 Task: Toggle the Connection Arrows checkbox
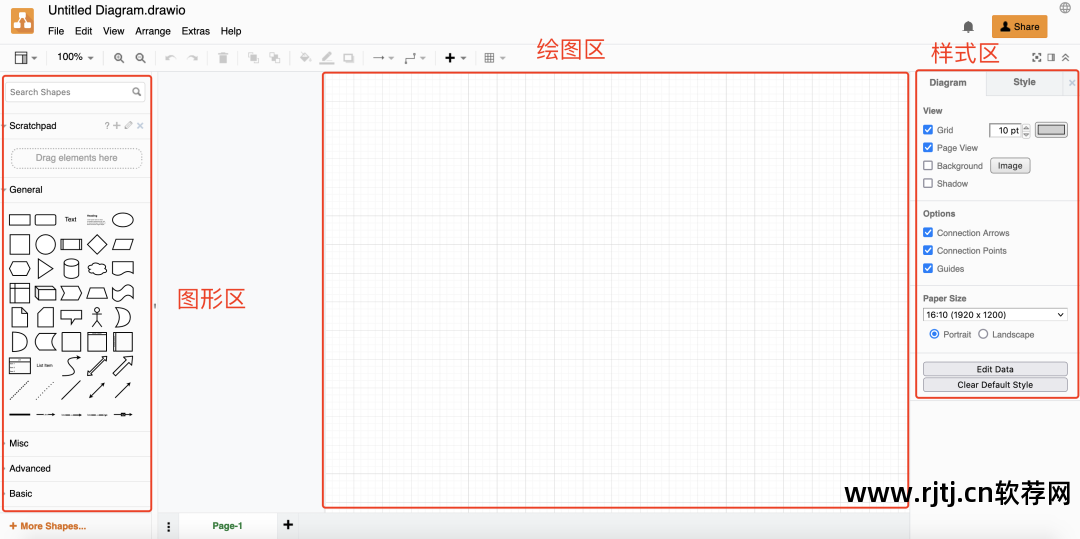928,233
